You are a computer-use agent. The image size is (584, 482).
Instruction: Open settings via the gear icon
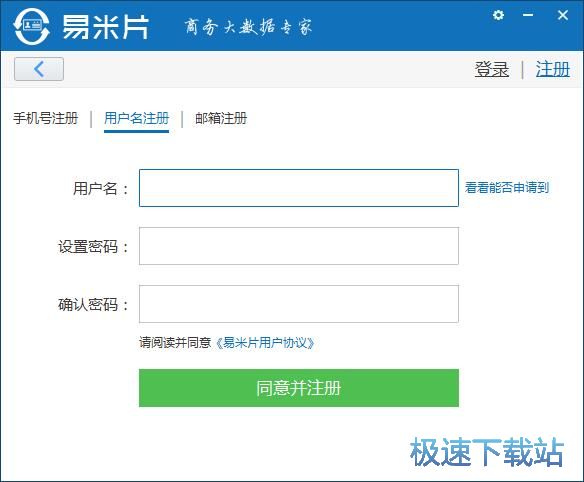[498, 15]
